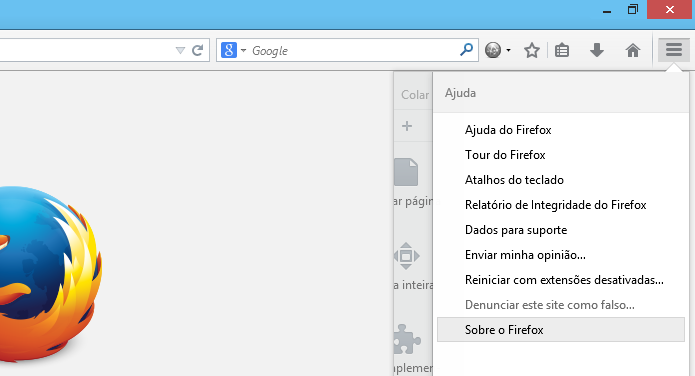Open Google search engine selector
Screen dimensions: 695x376
pyautogui.click(x=233, y=50)
